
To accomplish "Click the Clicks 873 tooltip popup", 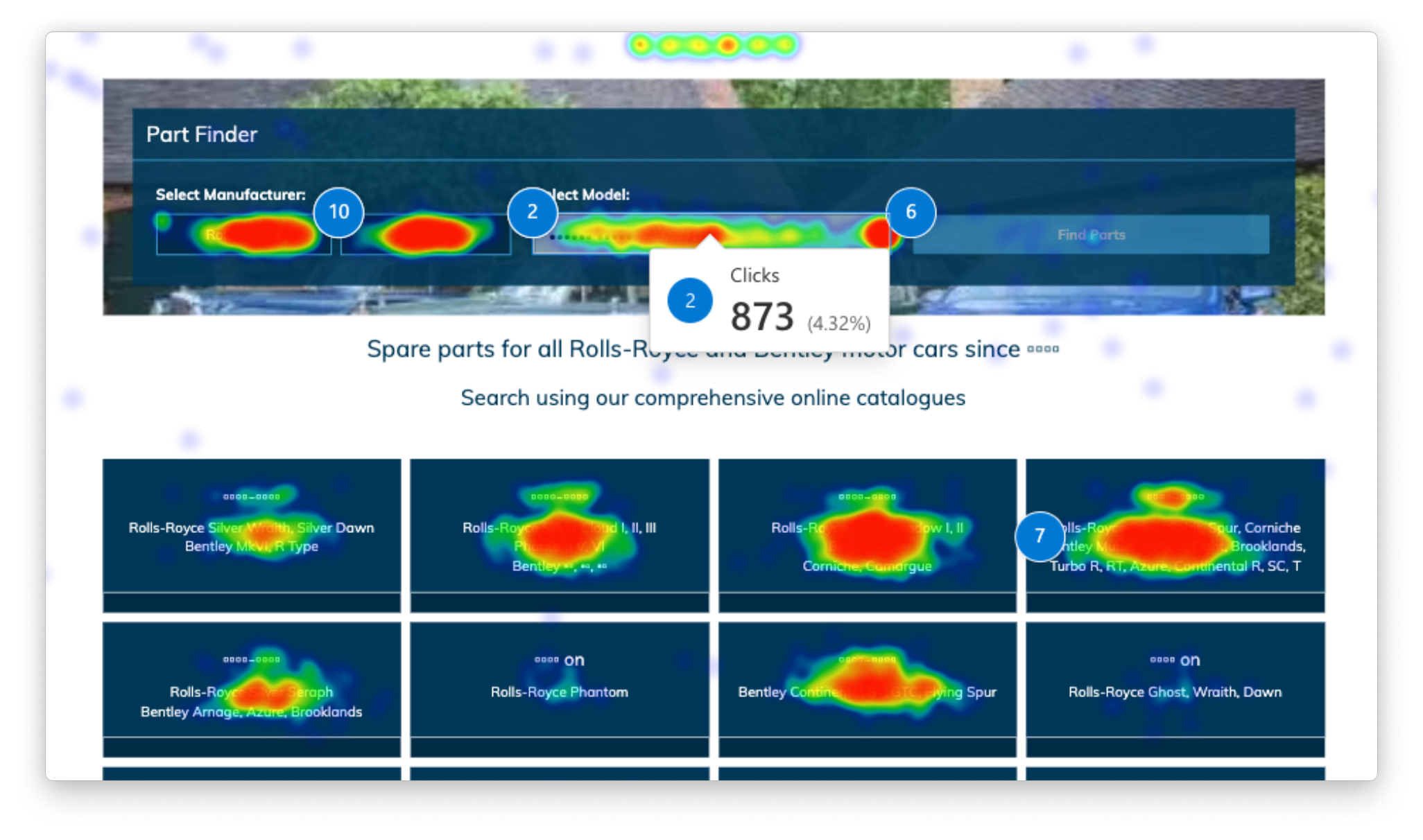I will [x=770, y=300].
